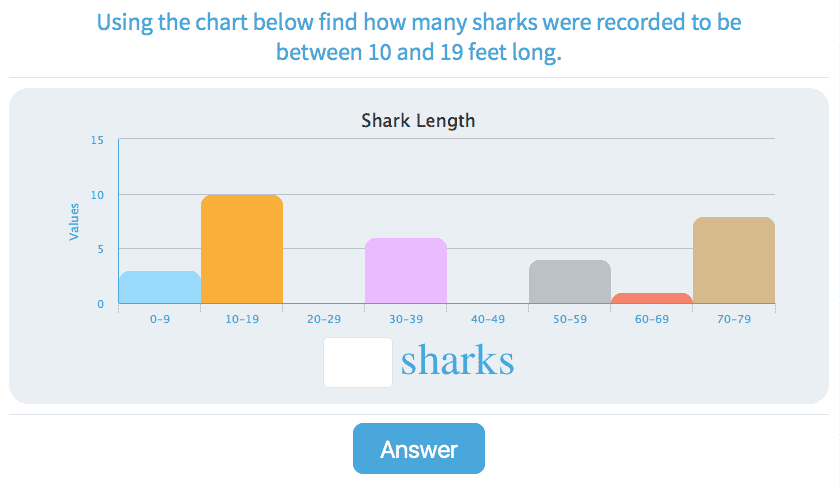Click the 10 y-axis tick label
This screenshot has width=840, height=501.
pyautogui.click(x=97, y=194)
